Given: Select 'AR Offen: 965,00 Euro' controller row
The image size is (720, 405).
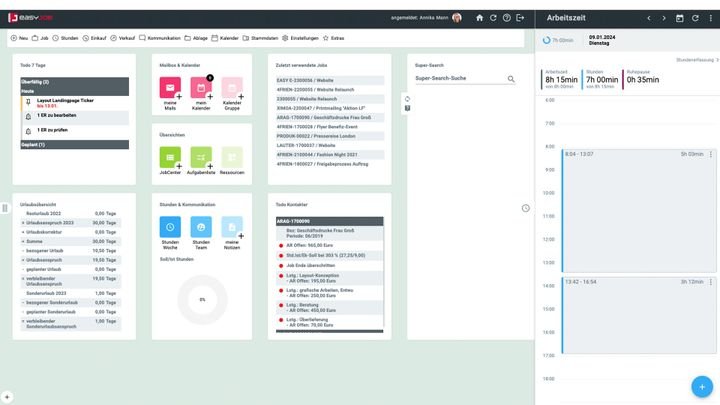Looking at the screenshot, I should 330,246.
